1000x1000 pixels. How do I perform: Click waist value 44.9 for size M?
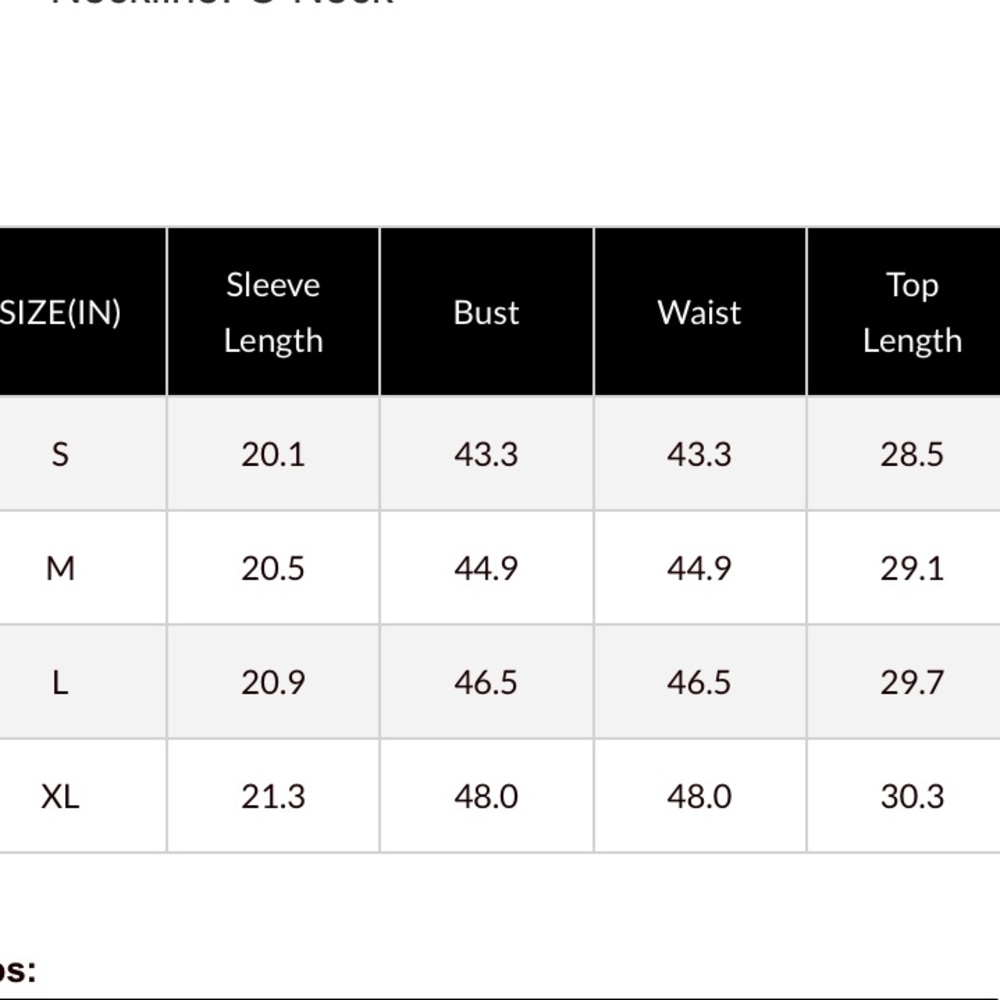click(699, 569)
